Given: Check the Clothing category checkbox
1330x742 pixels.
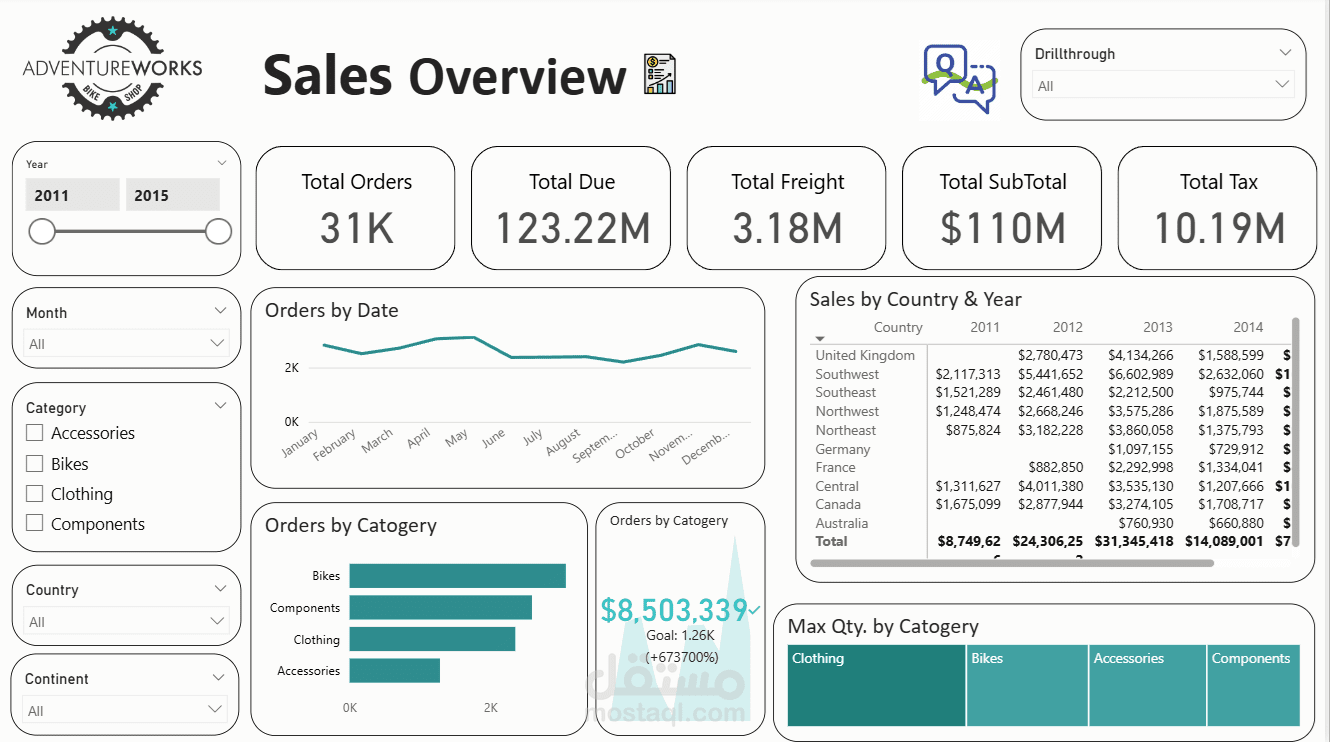Looking at the screenshot, I should pyautogui.click(x=35, y=494).
